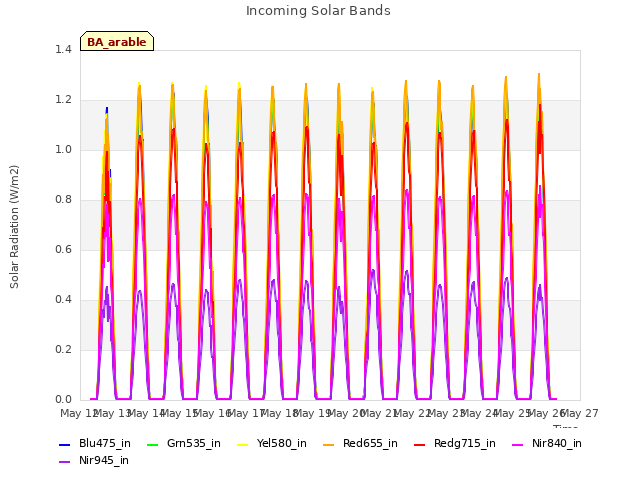Click the 0.8 y-axis tick label

pos(63,200)
